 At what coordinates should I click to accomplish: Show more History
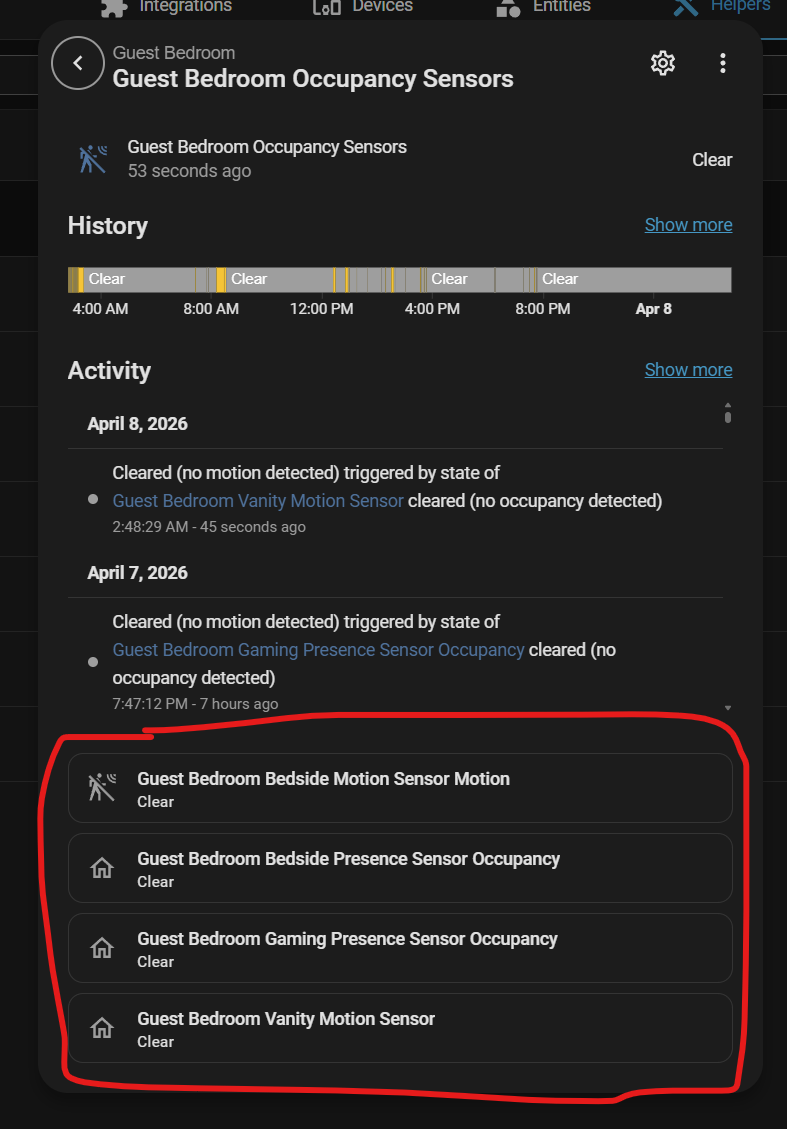tap(688, 225)
